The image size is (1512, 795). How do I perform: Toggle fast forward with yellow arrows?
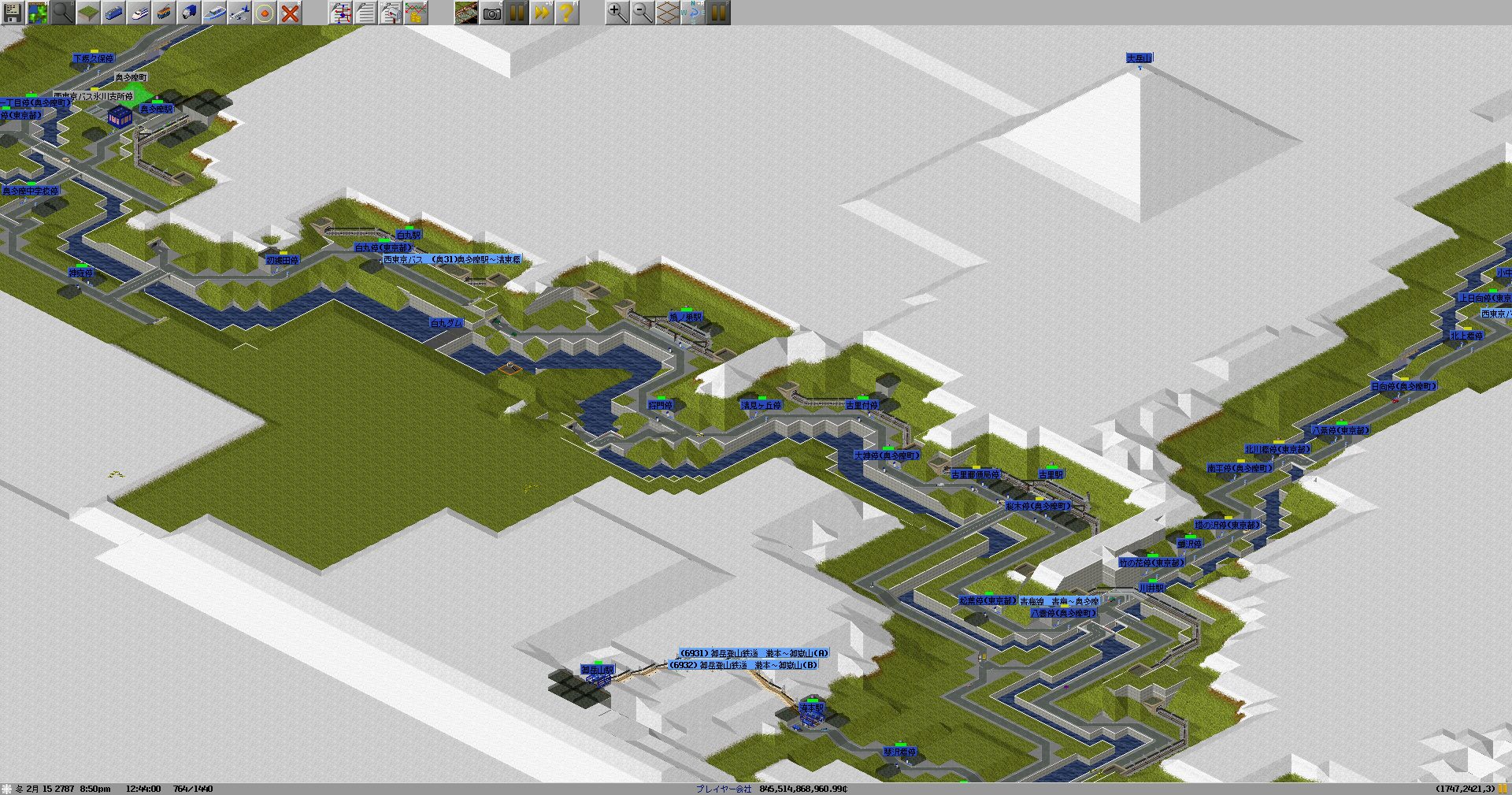542,13
